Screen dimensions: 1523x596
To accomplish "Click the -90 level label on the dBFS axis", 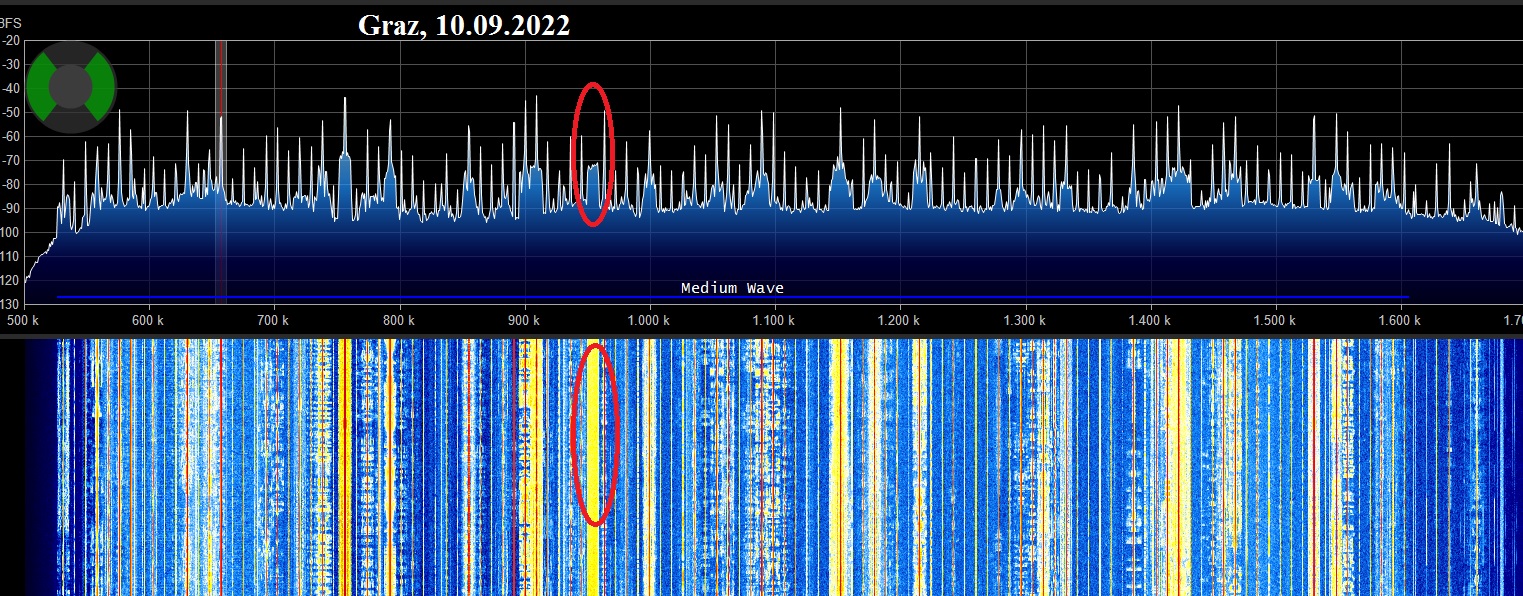I will [12, 209].
